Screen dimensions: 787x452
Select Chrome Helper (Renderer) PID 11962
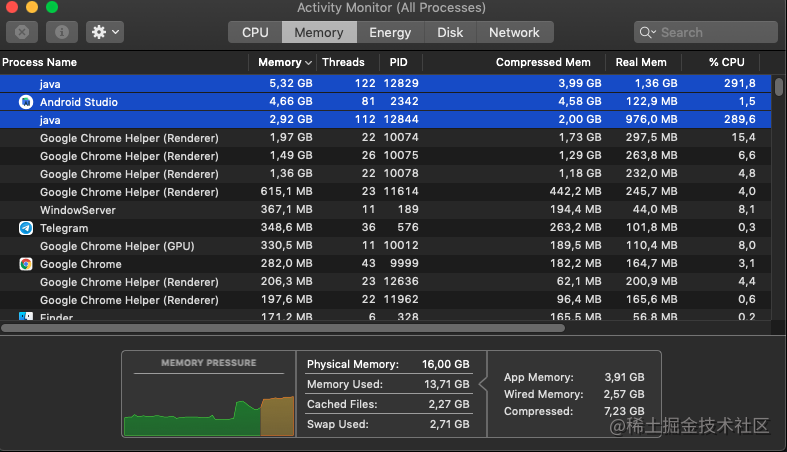click(x=385, y=300)
